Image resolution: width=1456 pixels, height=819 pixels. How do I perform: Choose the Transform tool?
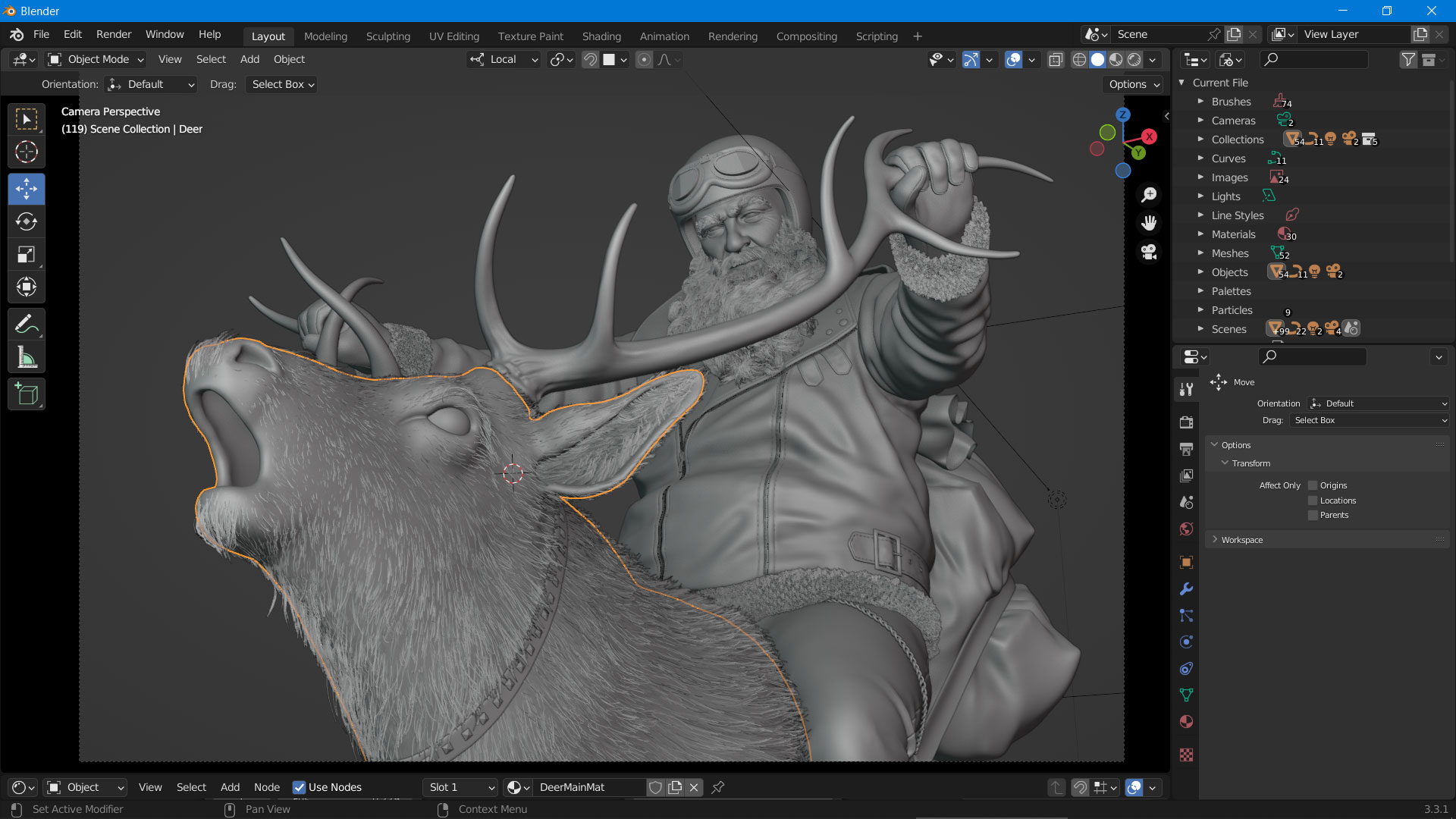pyautogui.click(x=27, y=287)
